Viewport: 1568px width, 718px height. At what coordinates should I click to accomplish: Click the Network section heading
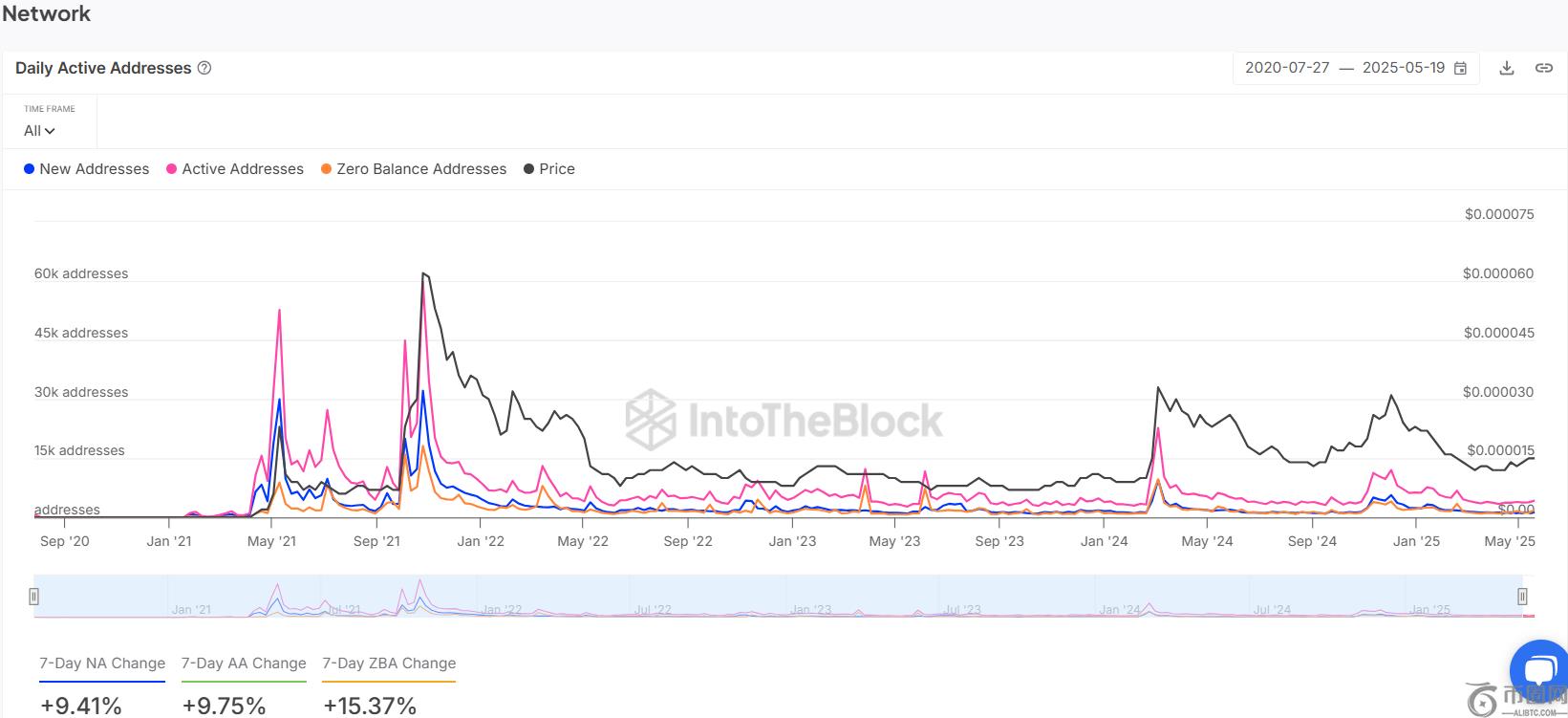(47, 14)
